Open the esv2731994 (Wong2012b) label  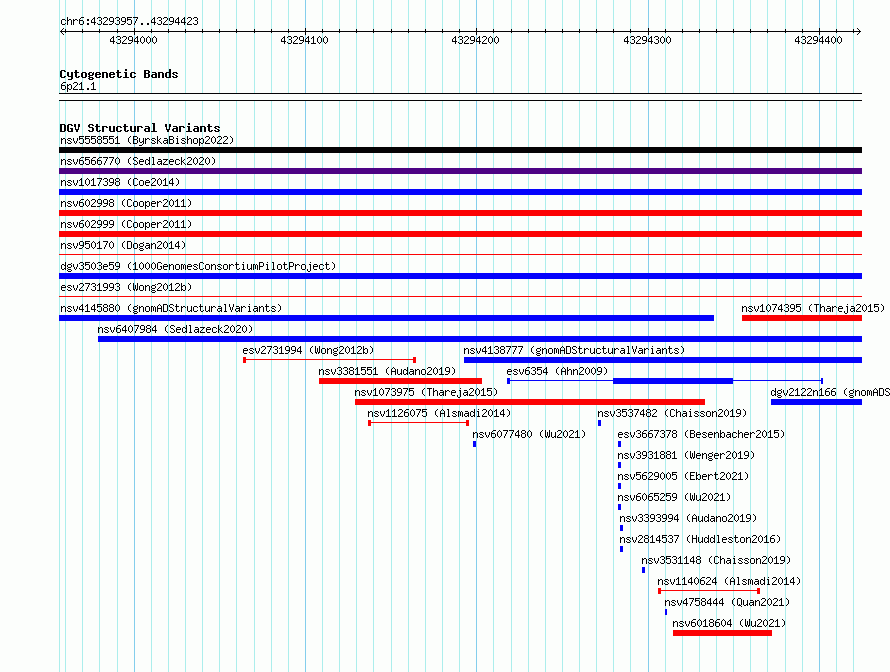coord(308,350)
